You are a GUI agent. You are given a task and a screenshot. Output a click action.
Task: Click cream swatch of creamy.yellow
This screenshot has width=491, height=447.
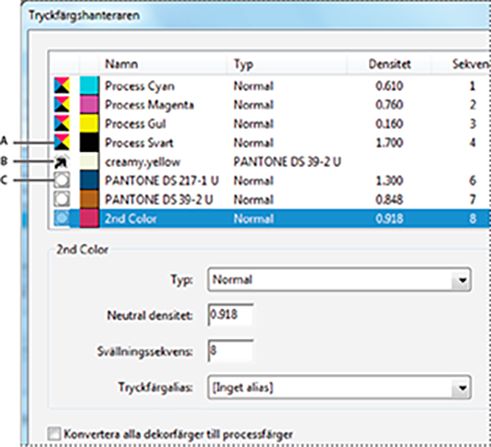click(x=89, y=161)
